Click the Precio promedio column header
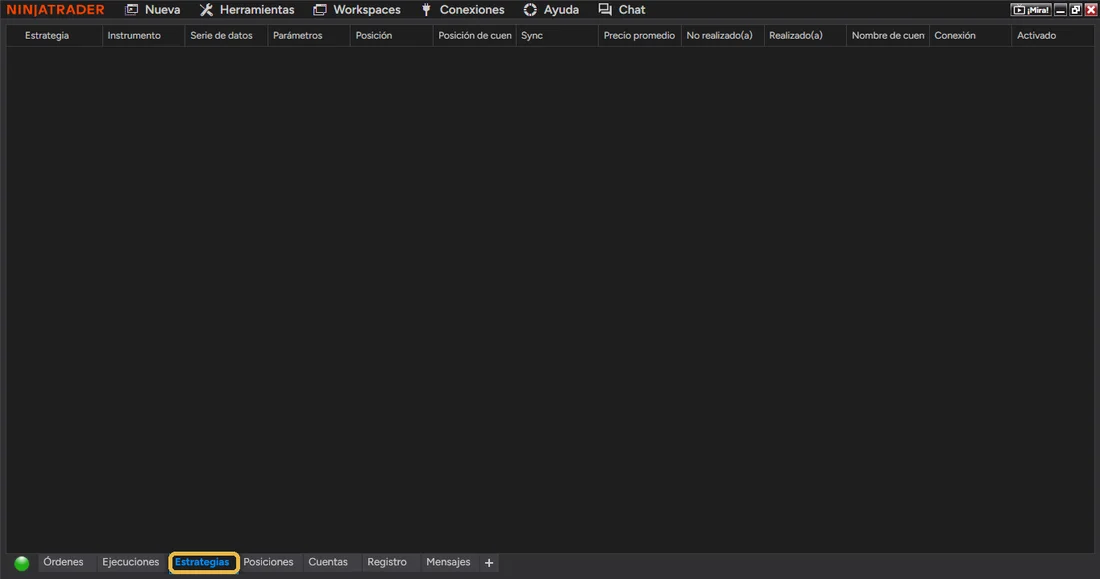Viewport: 1100px width, 579px height. (x=640, y=36)
